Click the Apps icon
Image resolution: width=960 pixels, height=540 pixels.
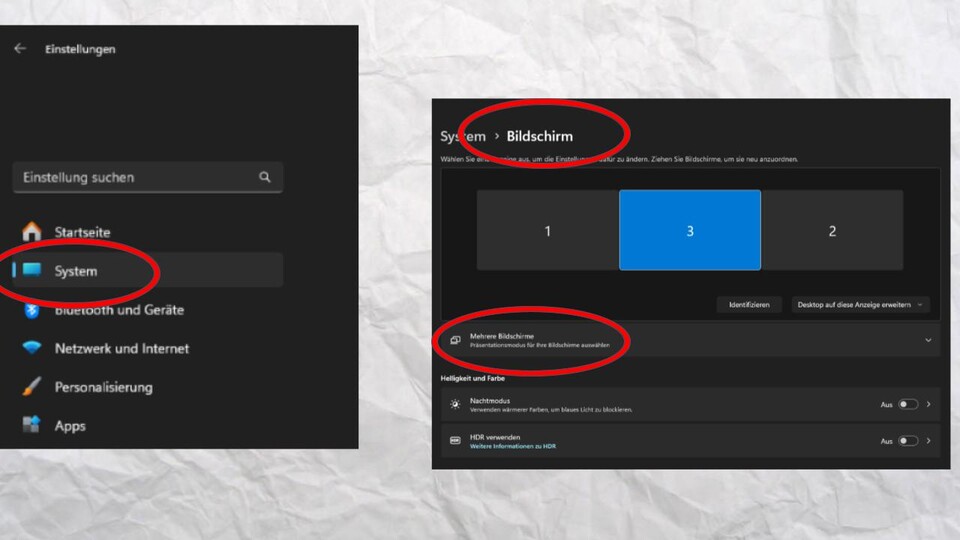32,424
